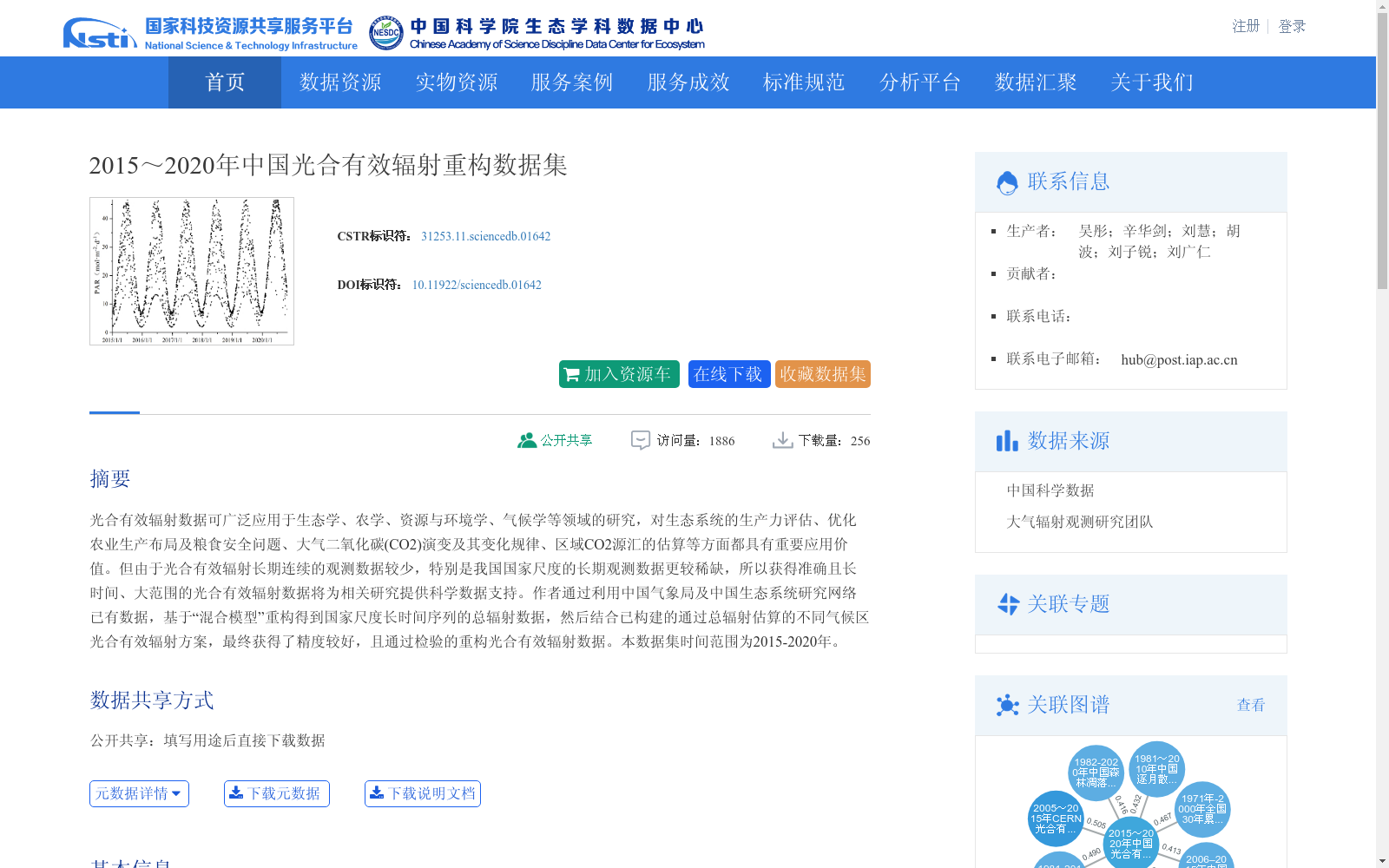Click download icon on 下载说明文档 button

[377, 792]
